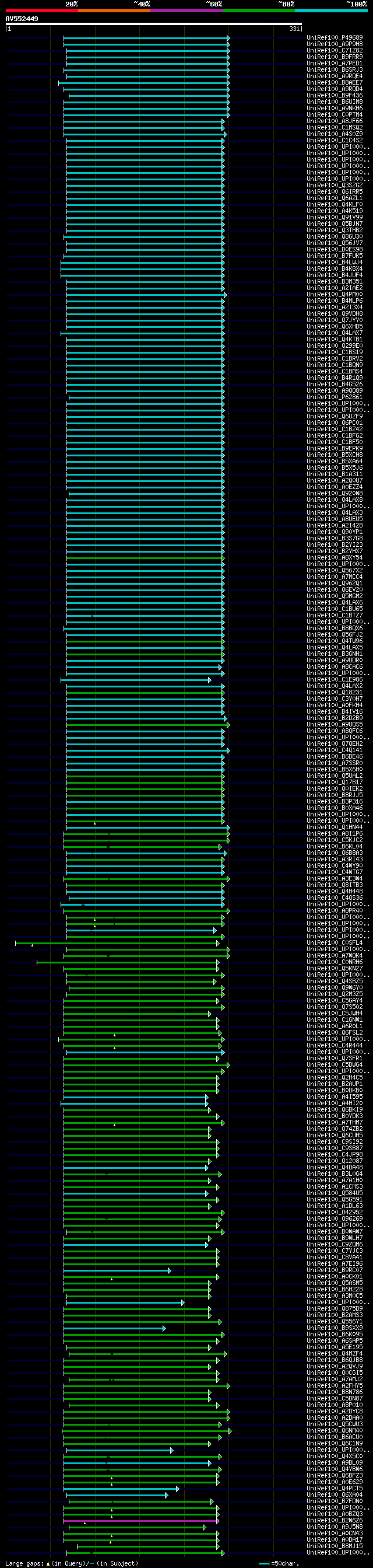The width and height of the screenshot is (373, 1568).
Task: Select hit label UniRef100_Q56JV7
Action: tap(335, 243)
